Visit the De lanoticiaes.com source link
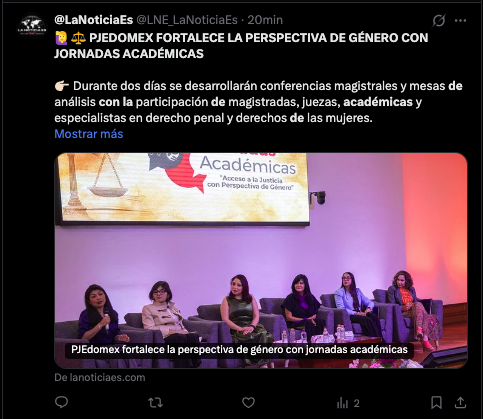 [100, 378]
